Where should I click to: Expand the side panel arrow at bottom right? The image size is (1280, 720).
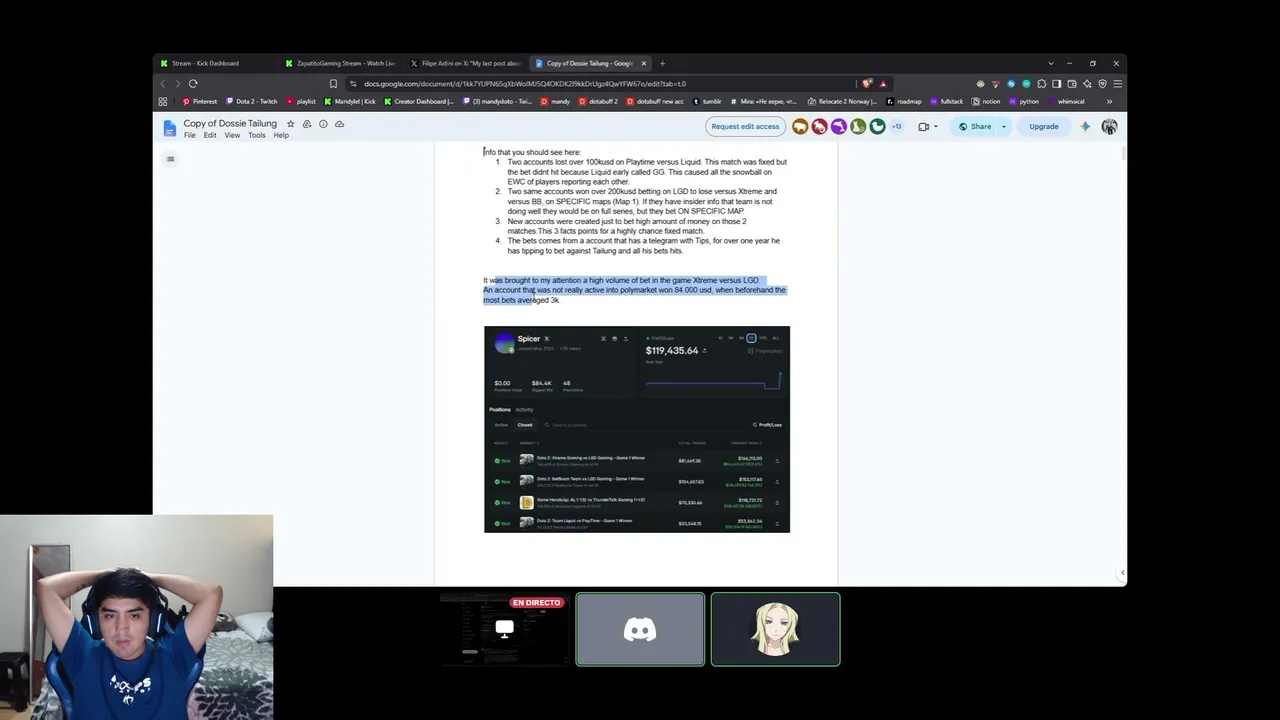pyautogui.click(x=1122, y=573)
